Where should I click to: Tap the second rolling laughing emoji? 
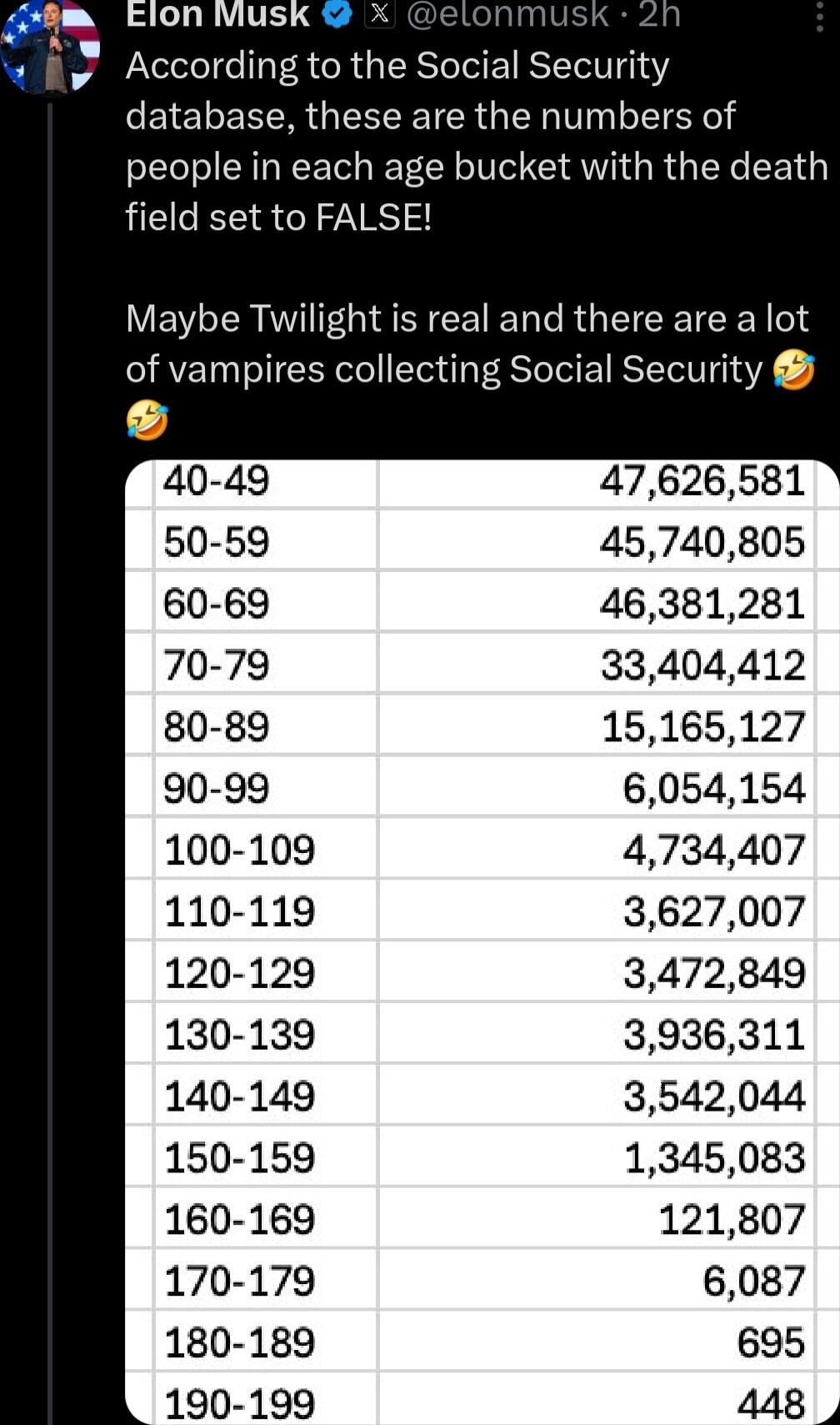147,419
